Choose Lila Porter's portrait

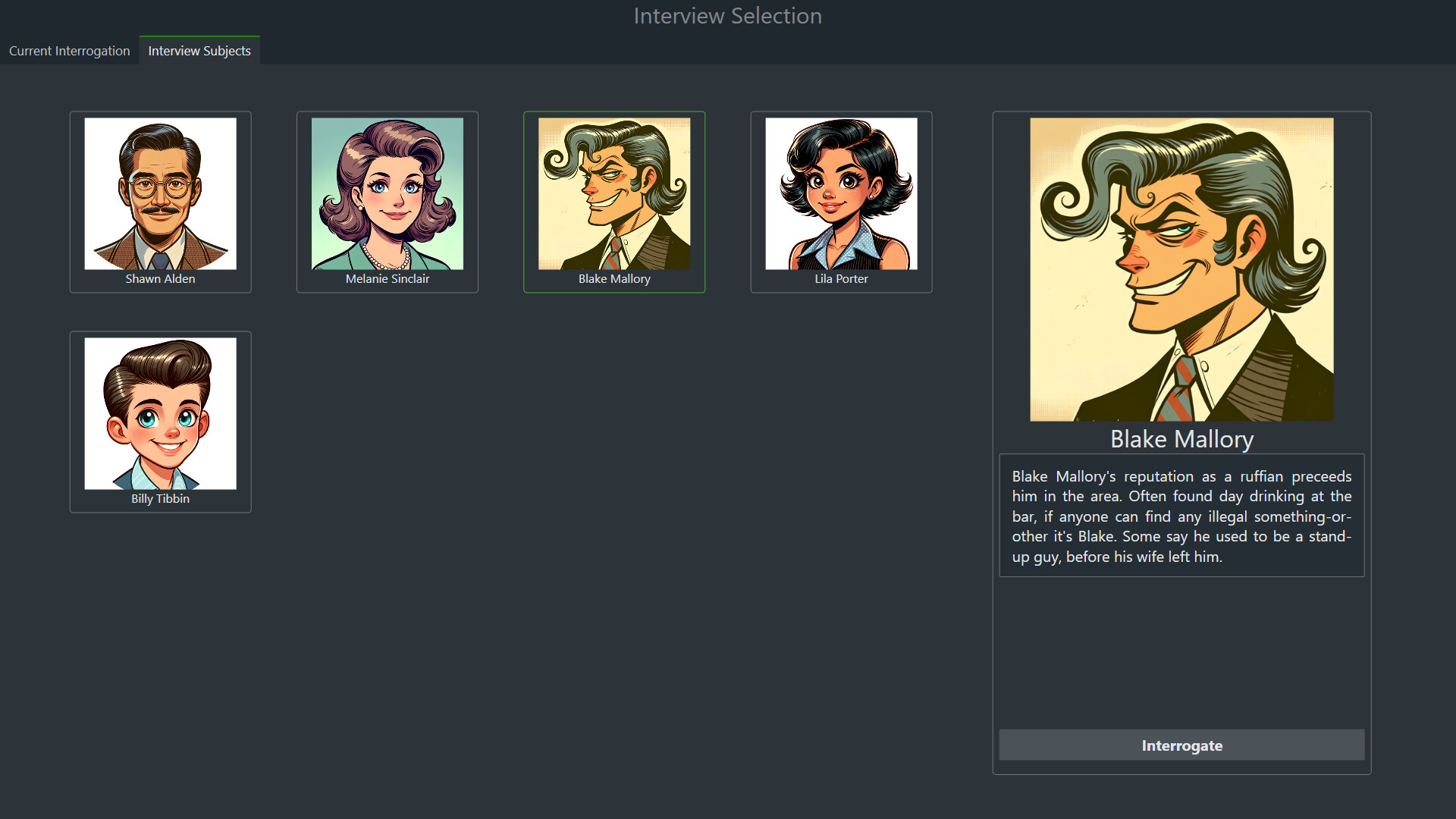coord(841,193)
